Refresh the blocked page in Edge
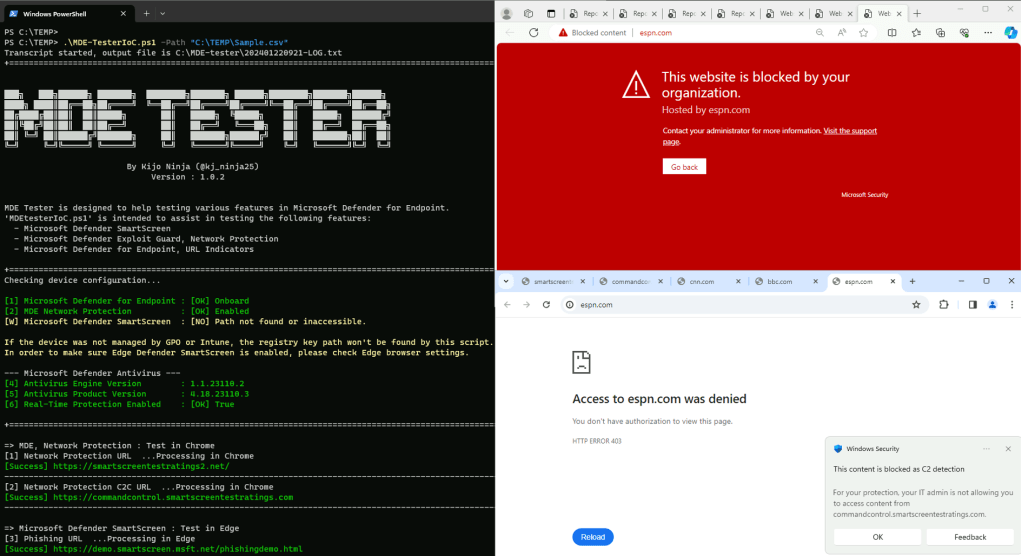Viewport: 1022px width, 556px height. tap(534, 32)
